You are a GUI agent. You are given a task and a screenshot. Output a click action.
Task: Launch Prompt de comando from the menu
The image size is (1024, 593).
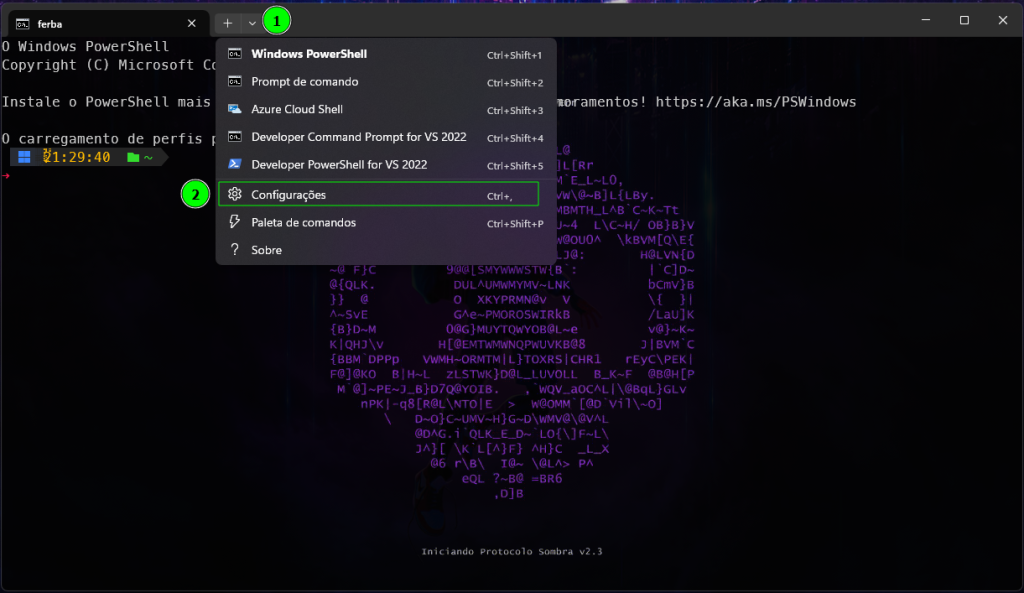304,82
